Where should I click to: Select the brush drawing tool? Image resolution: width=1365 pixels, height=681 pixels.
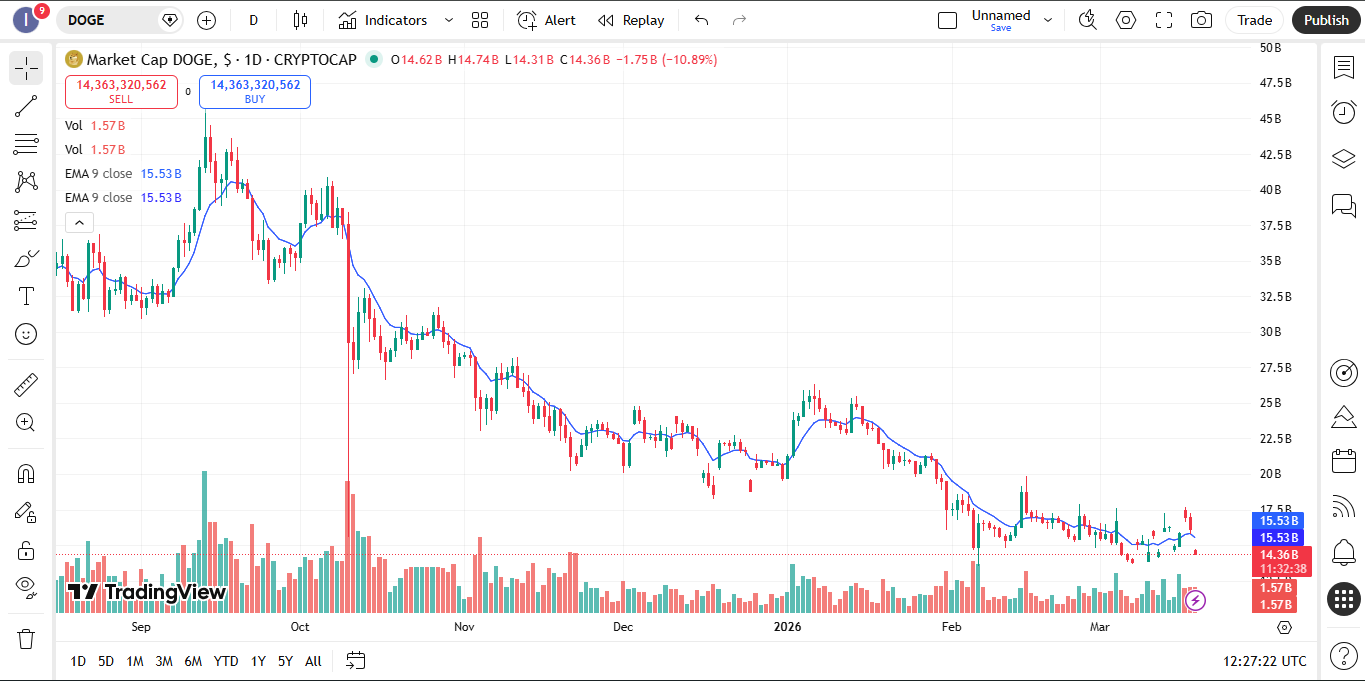click(26, 258)
